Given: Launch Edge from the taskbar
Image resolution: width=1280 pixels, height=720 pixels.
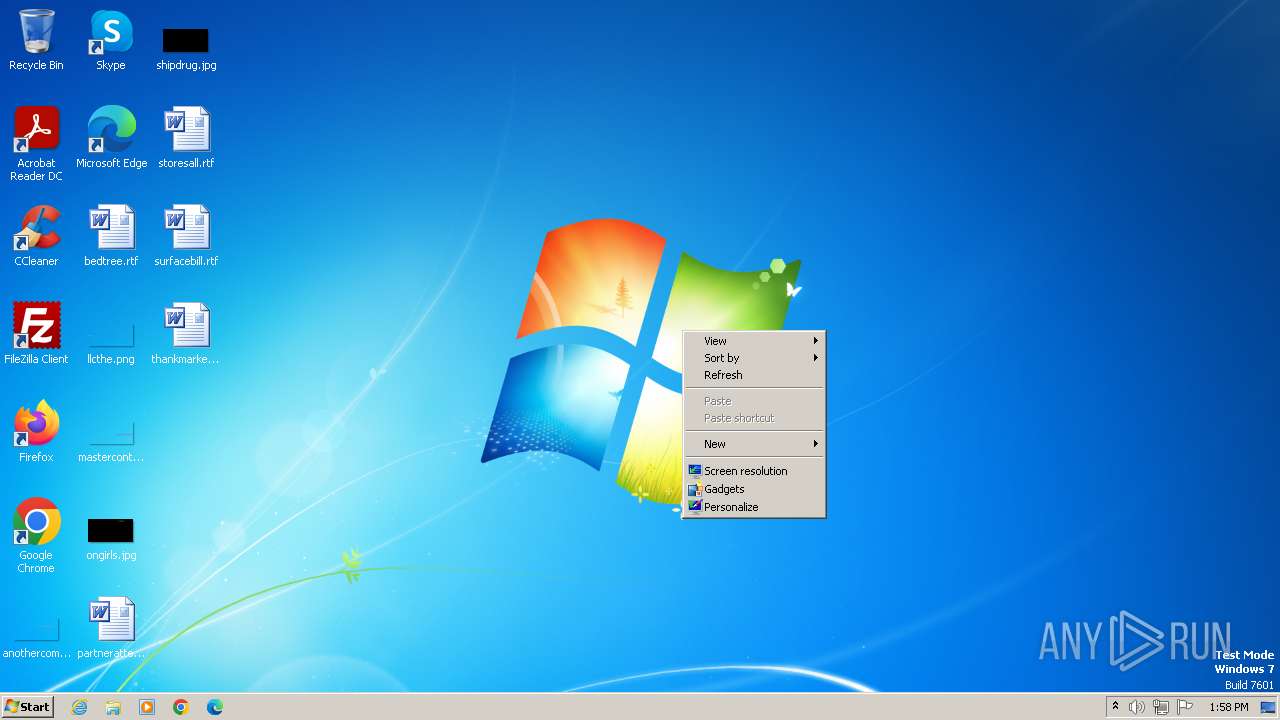Looking at the screenshot, I should pos(215,707).
